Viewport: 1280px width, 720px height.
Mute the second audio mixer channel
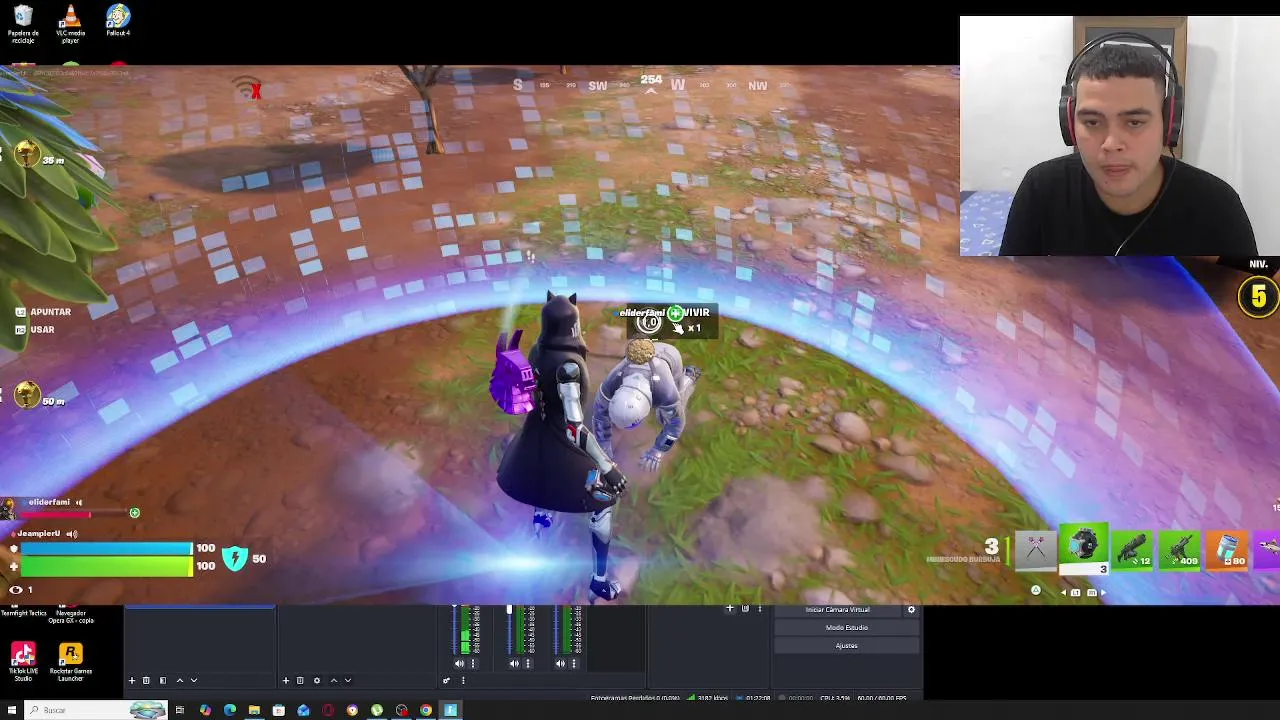click(x=514, y=663)
